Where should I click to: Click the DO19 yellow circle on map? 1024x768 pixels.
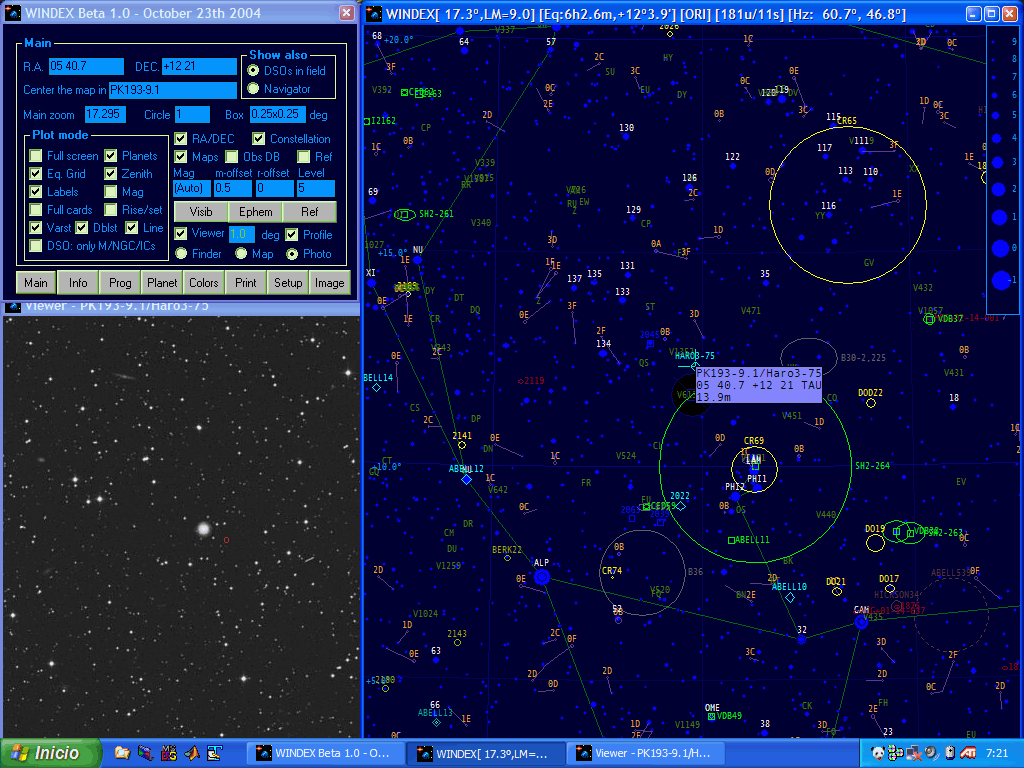875,542
